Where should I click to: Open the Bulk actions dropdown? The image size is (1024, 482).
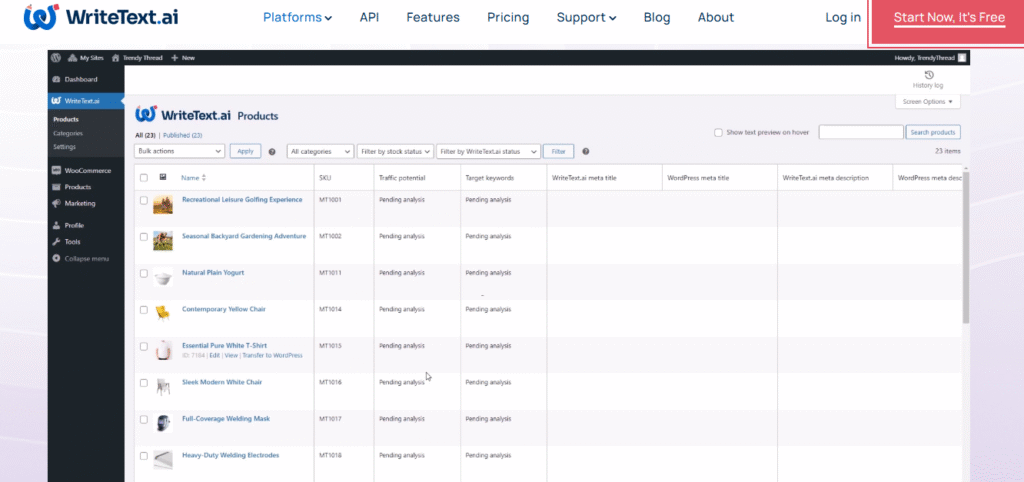tap(179, 151)
